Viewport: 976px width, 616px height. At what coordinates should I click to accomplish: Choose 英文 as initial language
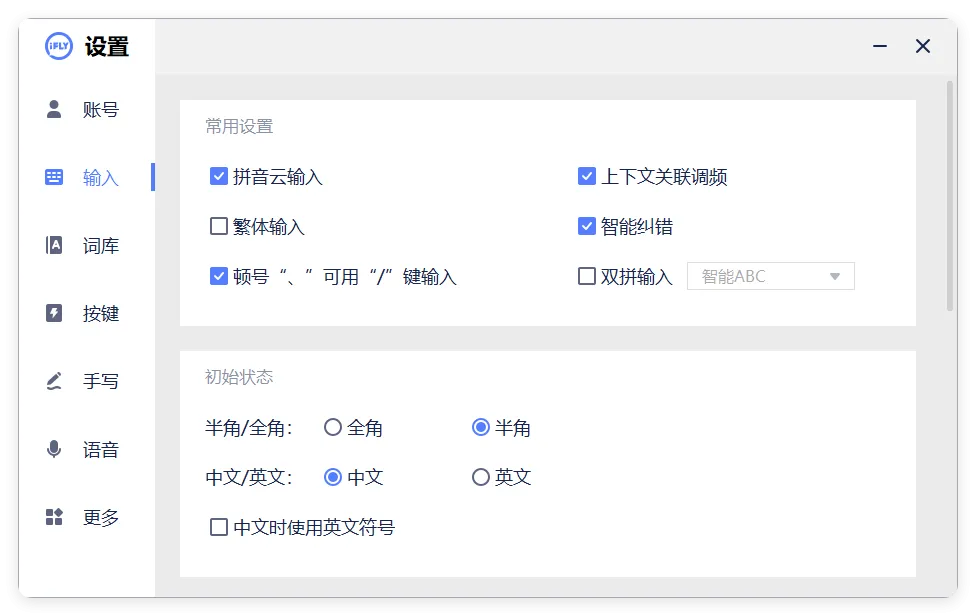[480, 477]
